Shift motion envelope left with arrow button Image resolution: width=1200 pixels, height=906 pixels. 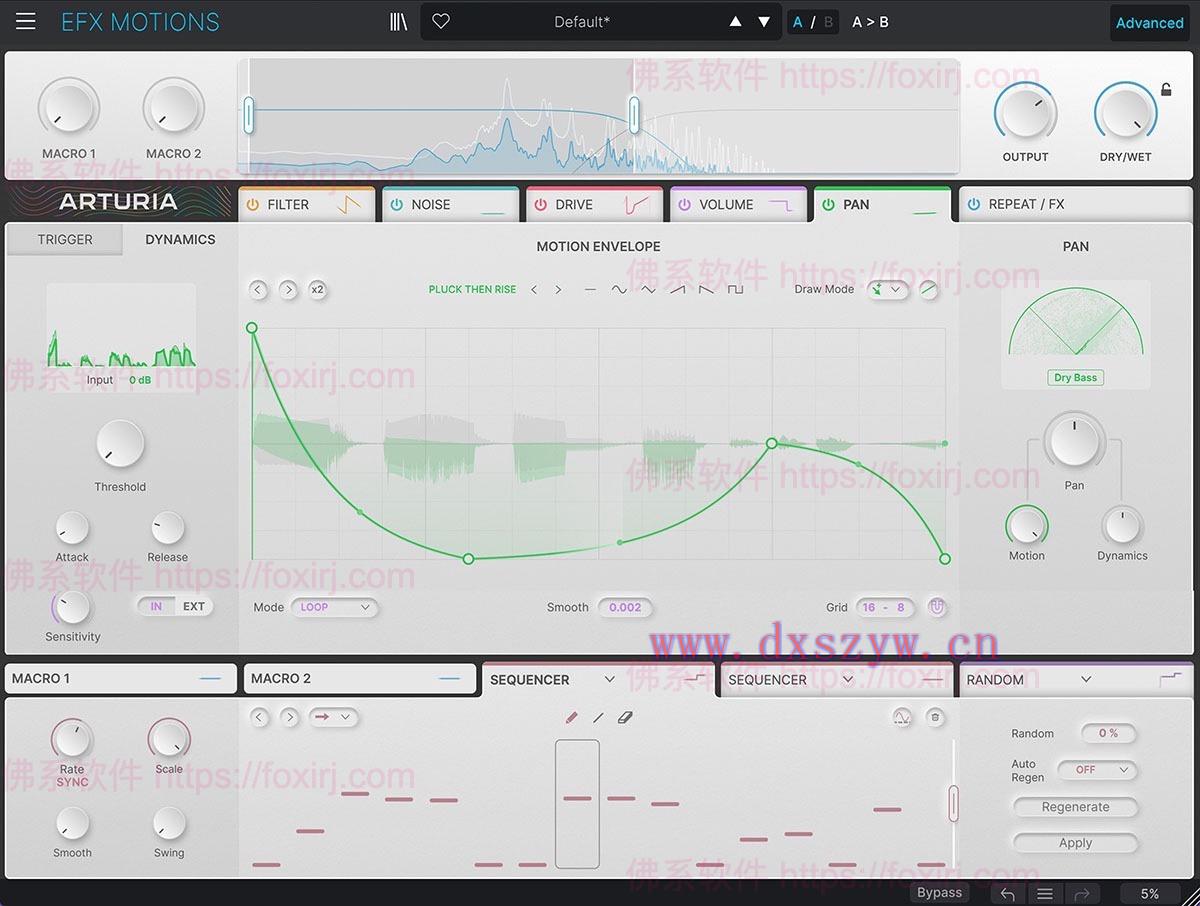tap(258, 290)
